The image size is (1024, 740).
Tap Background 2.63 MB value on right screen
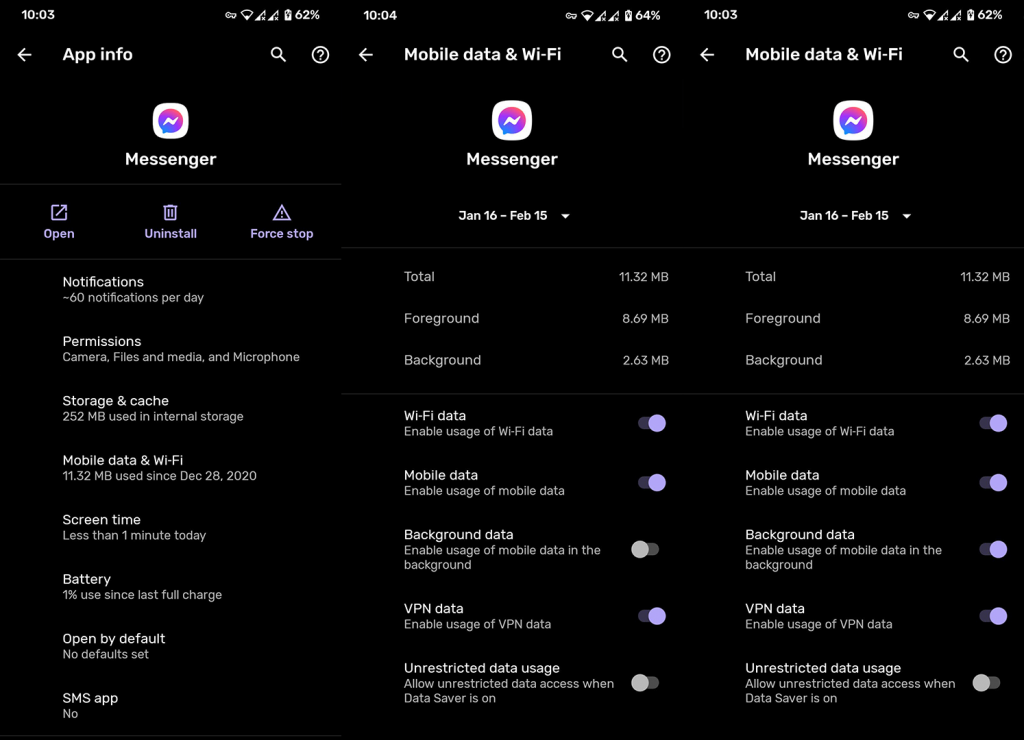coord(987,361)
